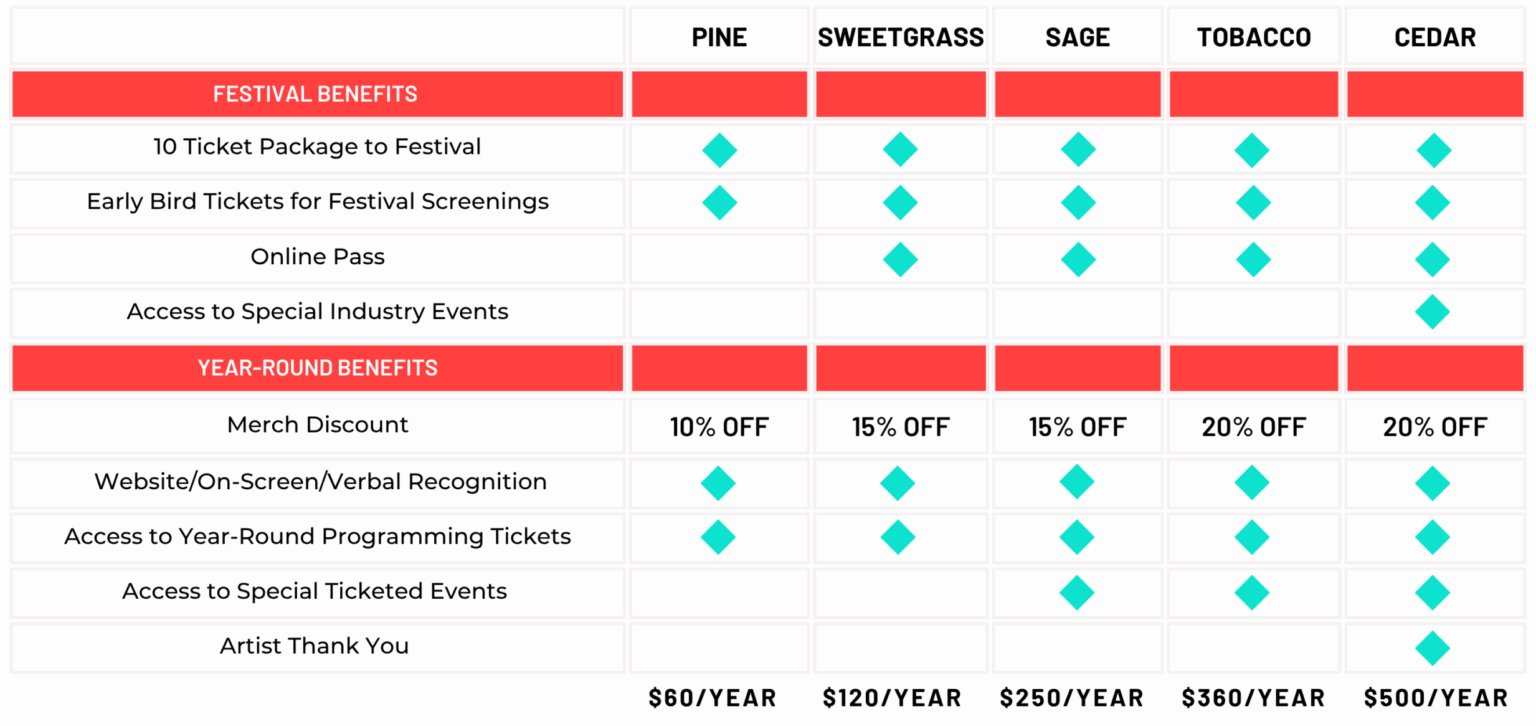Image resolution: width=1536 pixels, height=726 pixels.
Task: Select the CEDAR tier column header
Action: point(1434,38)
